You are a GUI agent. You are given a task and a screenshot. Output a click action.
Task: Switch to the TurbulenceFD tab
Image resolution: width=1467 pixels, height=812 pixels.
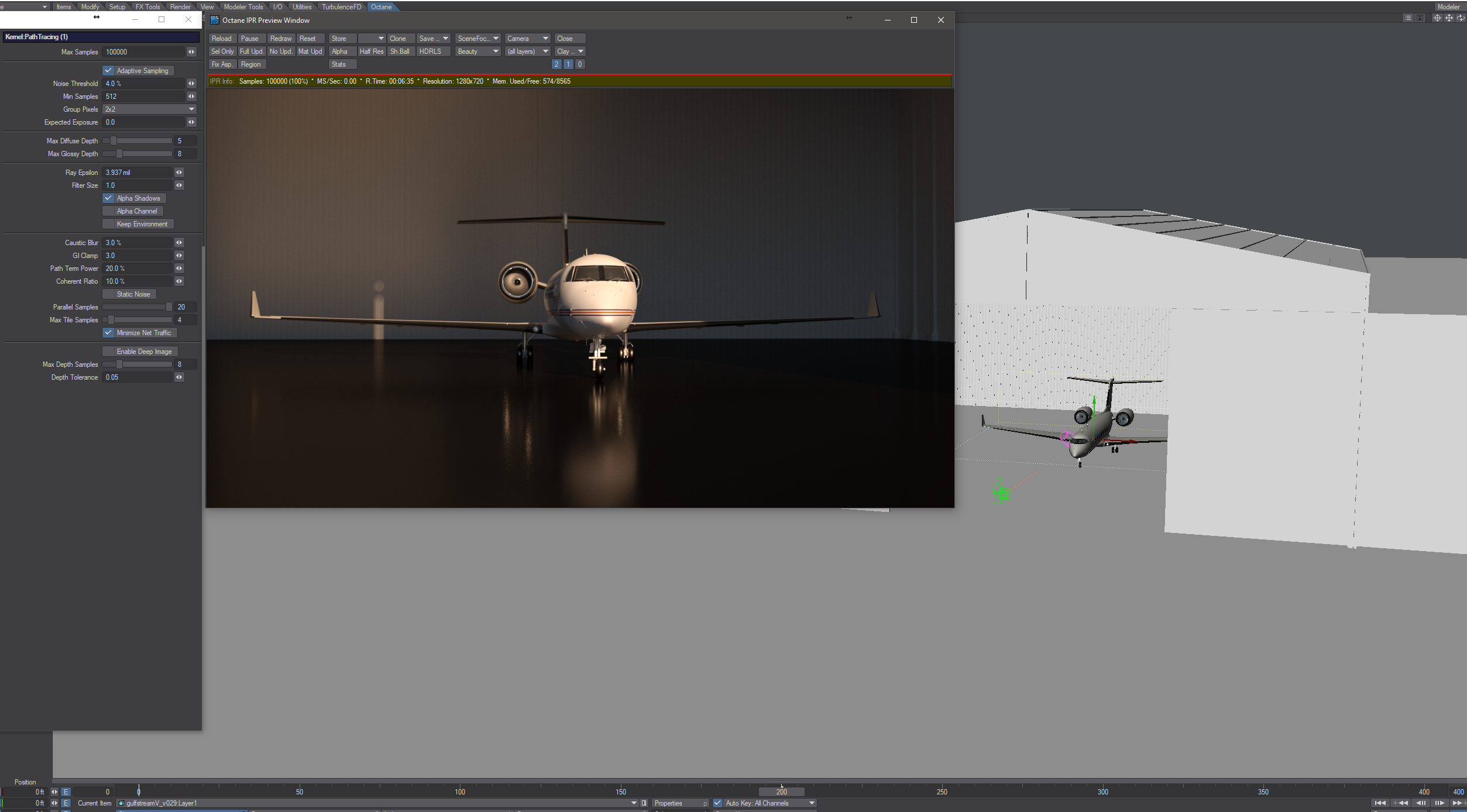tap(341, 7)
